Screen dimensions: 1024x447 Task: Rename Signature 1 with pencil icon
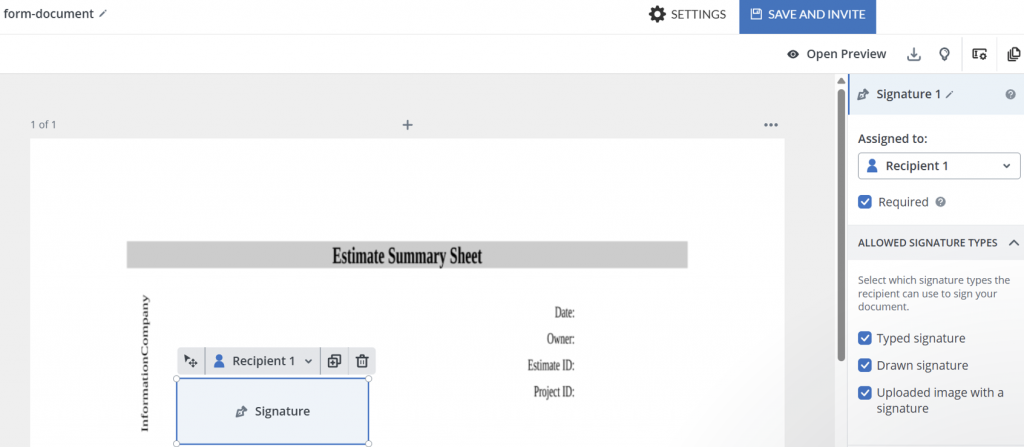tap(950, 95)
